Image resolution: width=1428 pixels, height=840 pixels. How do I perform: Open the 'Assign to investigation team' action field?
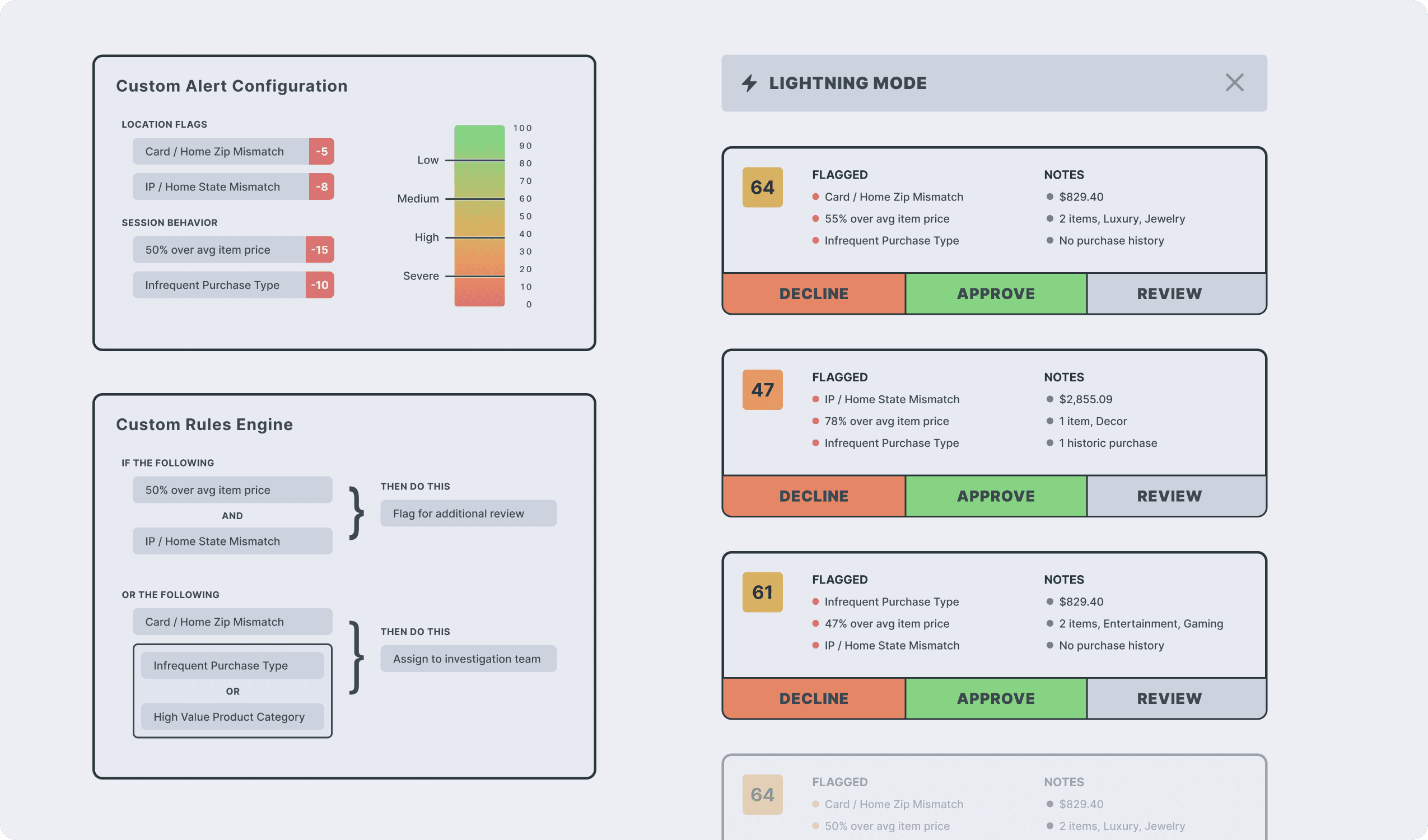point(468,659)
